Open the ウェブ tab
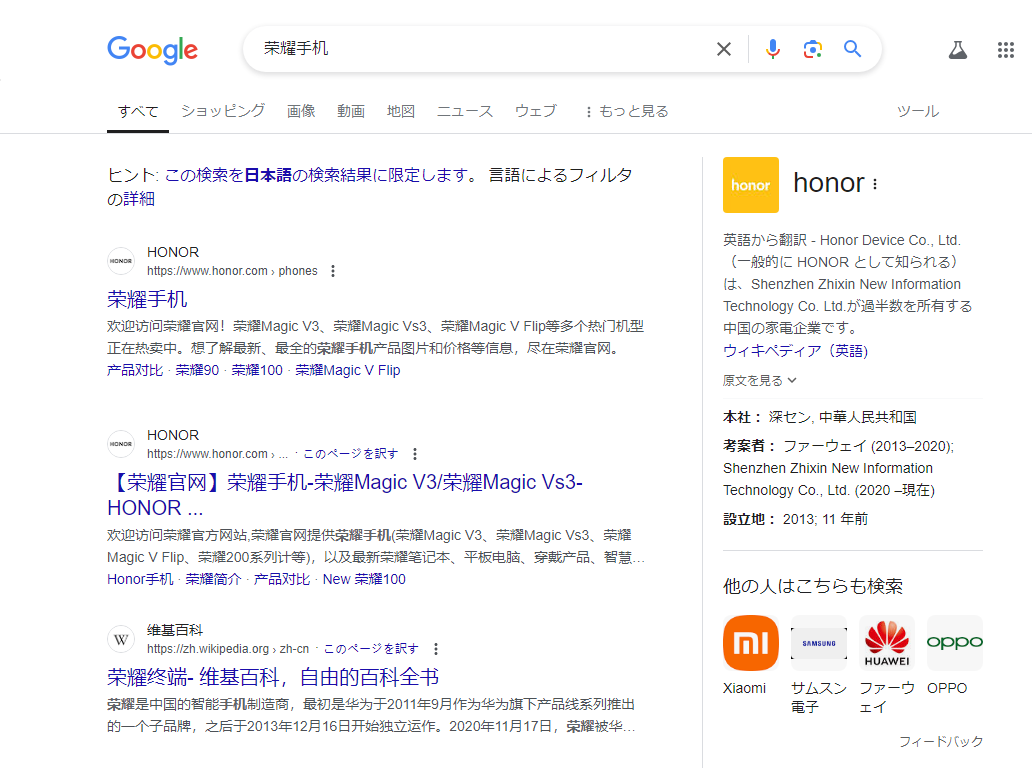Screen dimensions: 1032x769 [536, 111]
